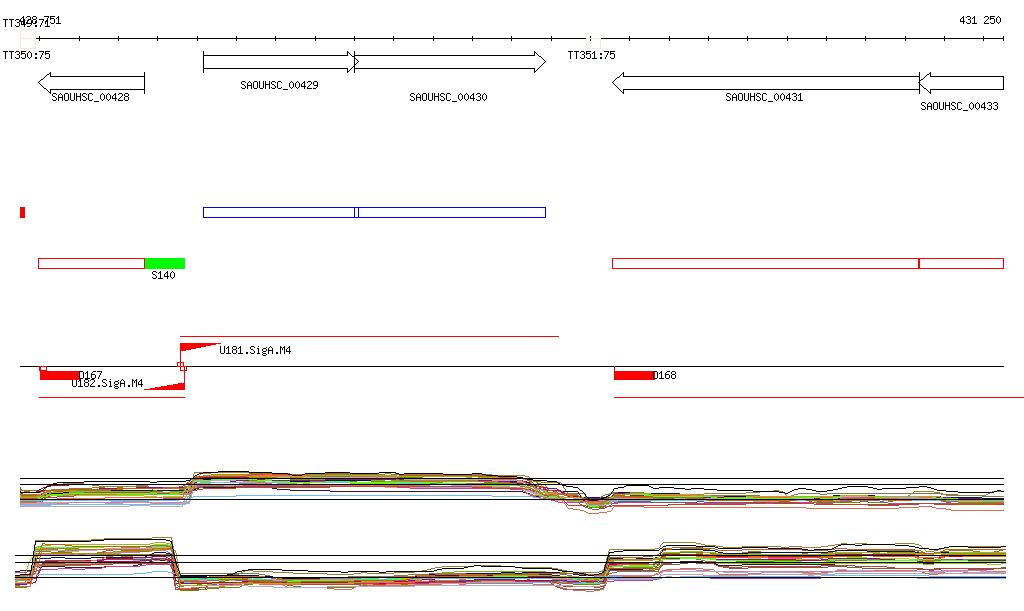Select red outlined box left of S140
The width and height of the screenshot is (1024, 611).
point(91,263)
